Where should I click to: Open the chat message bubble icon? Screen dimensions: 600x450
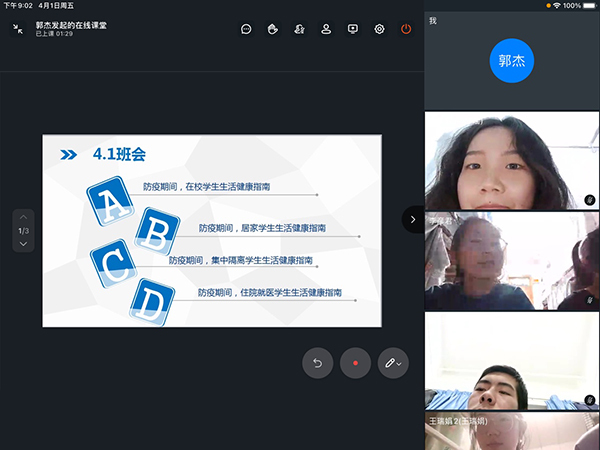tap(246, 29)
